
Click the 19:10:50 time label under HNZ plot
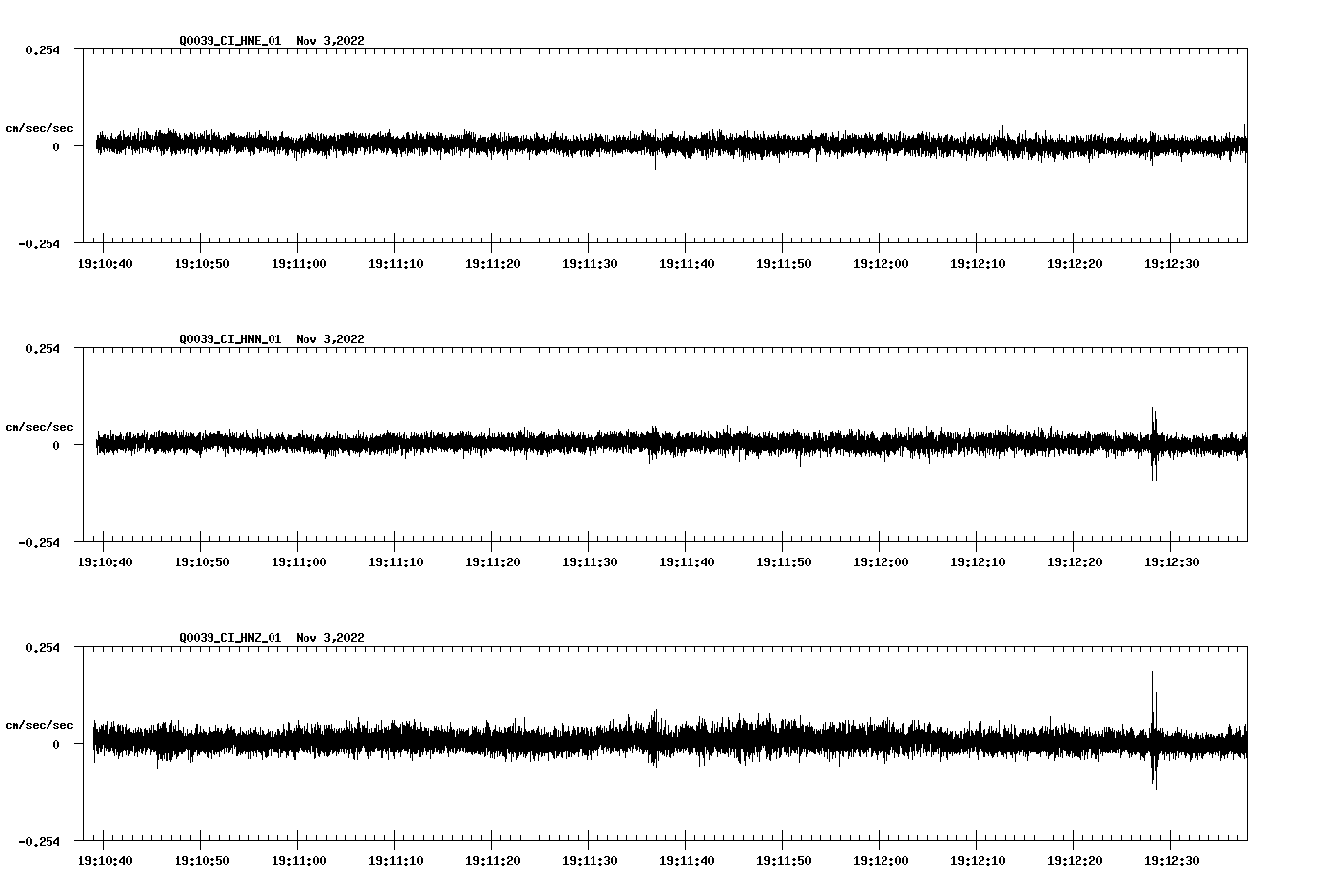tap(202, 861)
